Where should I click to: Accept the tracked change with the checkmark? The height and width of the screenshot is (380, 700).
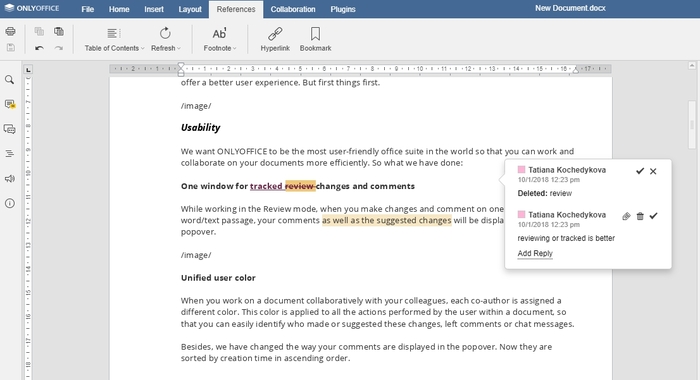640,171
